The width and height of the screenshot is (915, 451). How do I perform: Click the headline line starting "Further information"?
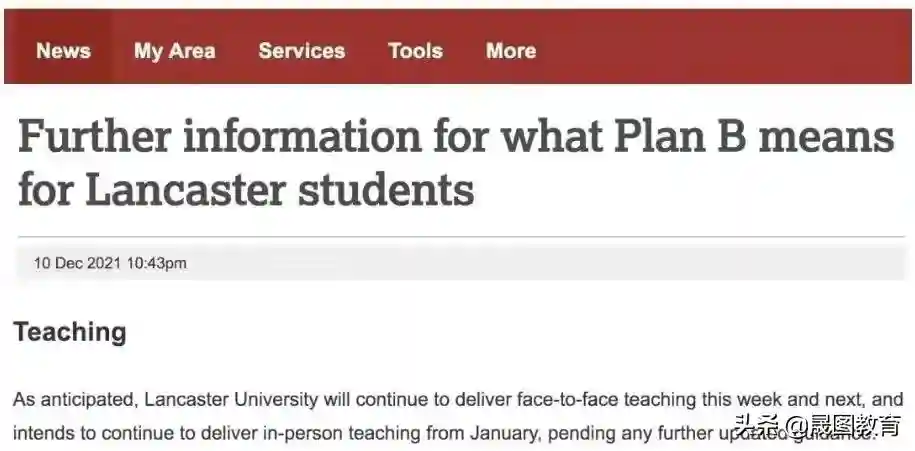[455, 137]
